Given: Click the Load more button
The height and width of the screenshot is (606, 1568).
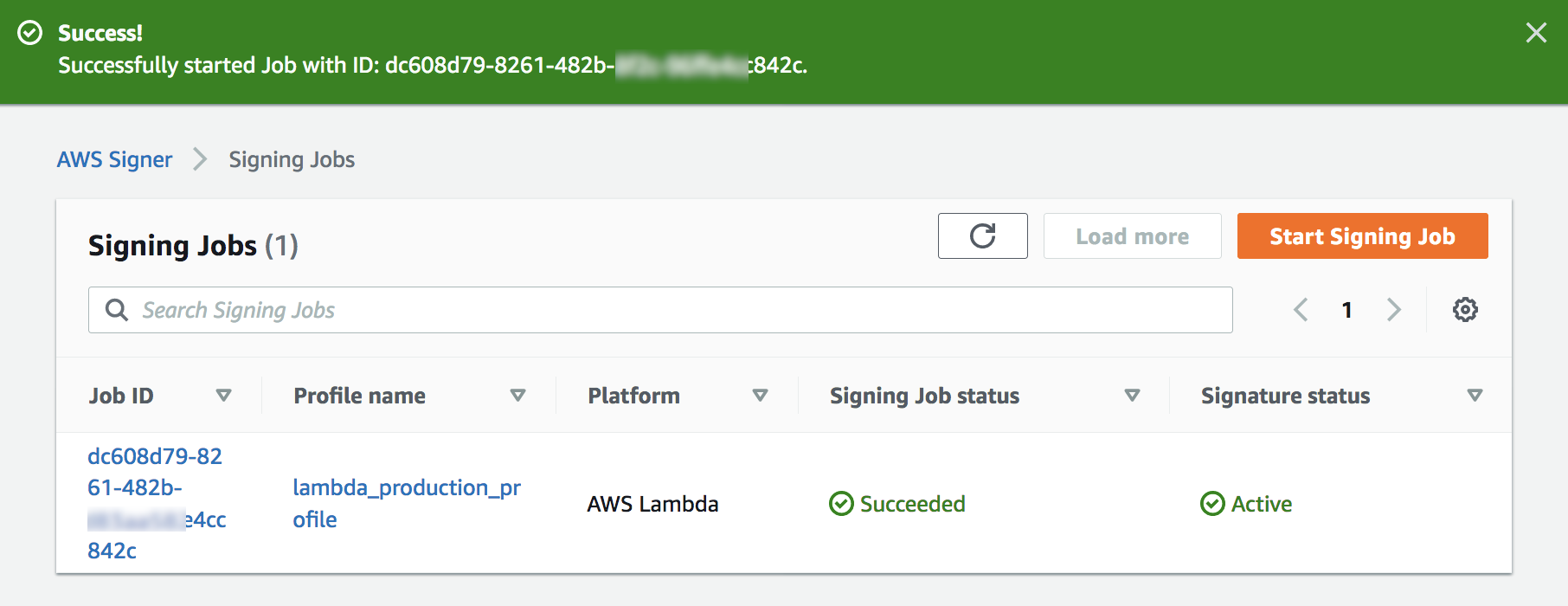Looking at the screenshot, I should [x=1132, y=236].
